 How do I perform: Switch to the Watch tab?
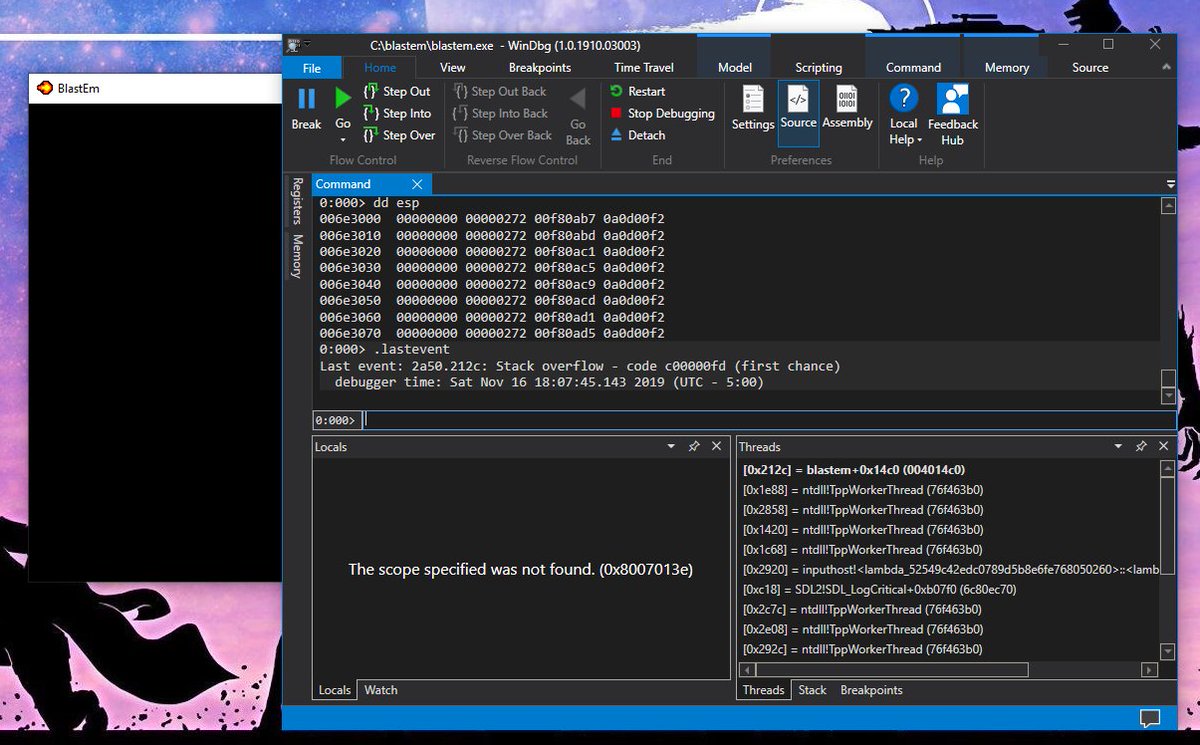point(380,690)
